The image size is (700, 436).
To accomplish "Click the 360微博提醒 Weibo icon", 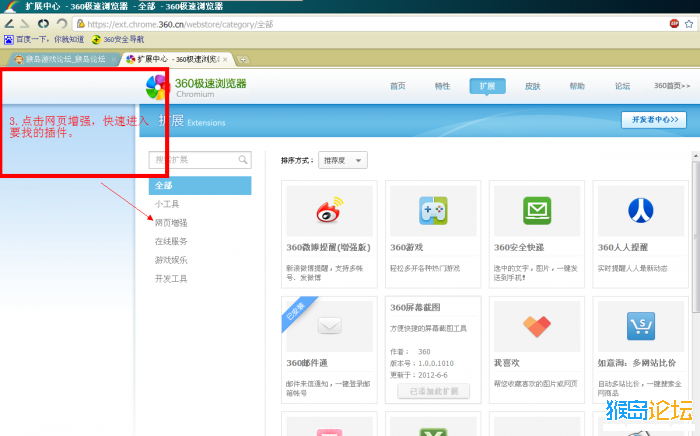I will 329,210.
